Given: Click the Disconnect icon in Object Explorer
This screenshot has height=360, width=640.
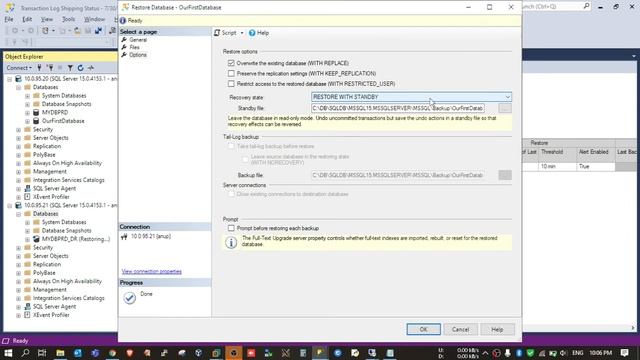Looking at the screenshot, I should point(50,68).
